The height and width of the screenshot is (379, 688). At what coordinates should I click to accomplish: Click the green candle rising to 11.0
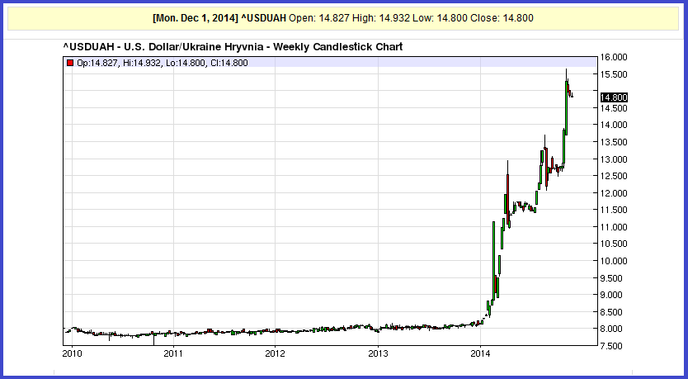[x=493, y=261]
